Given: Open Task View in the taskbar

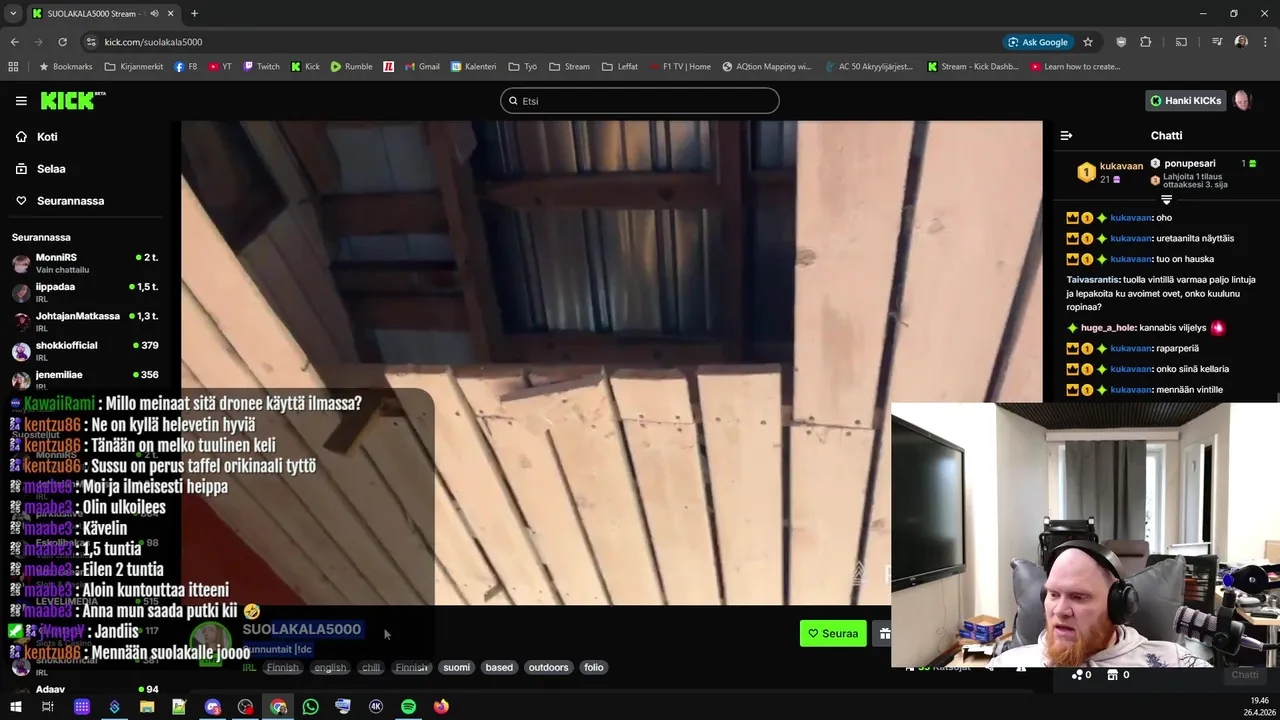Looking at the screenshot, I should (x=47, y=707).
